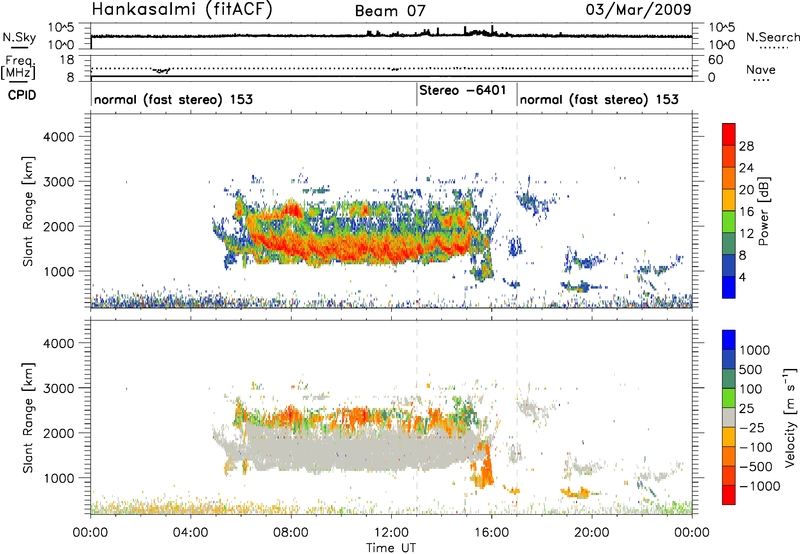Click normal (fast stereo) 153 label after Stereo -6401
Image resolution: width=800 pixels, height=554 pixels.
click(x=599, y=99)
